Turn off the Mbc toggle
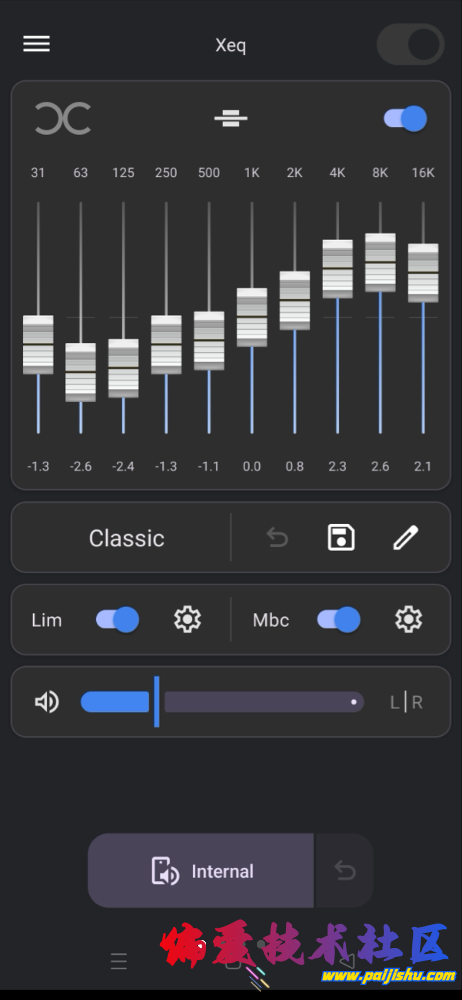 [339, 619]
